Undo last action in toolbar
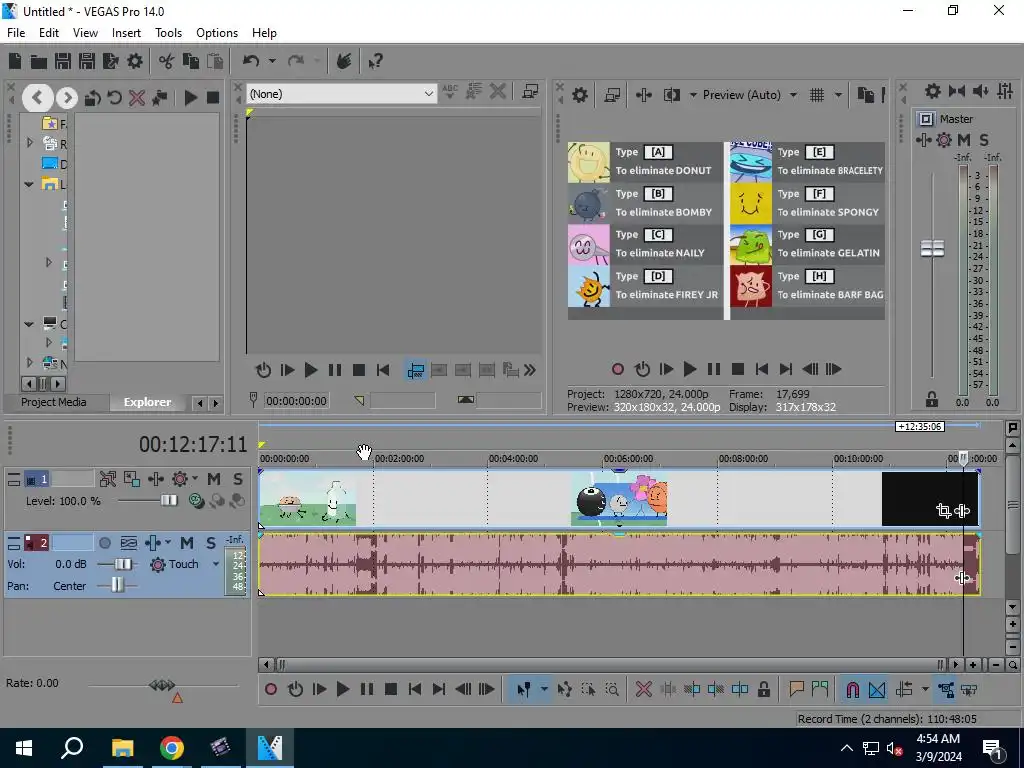The image size is (1024, 768). click(x=251, y=61)
